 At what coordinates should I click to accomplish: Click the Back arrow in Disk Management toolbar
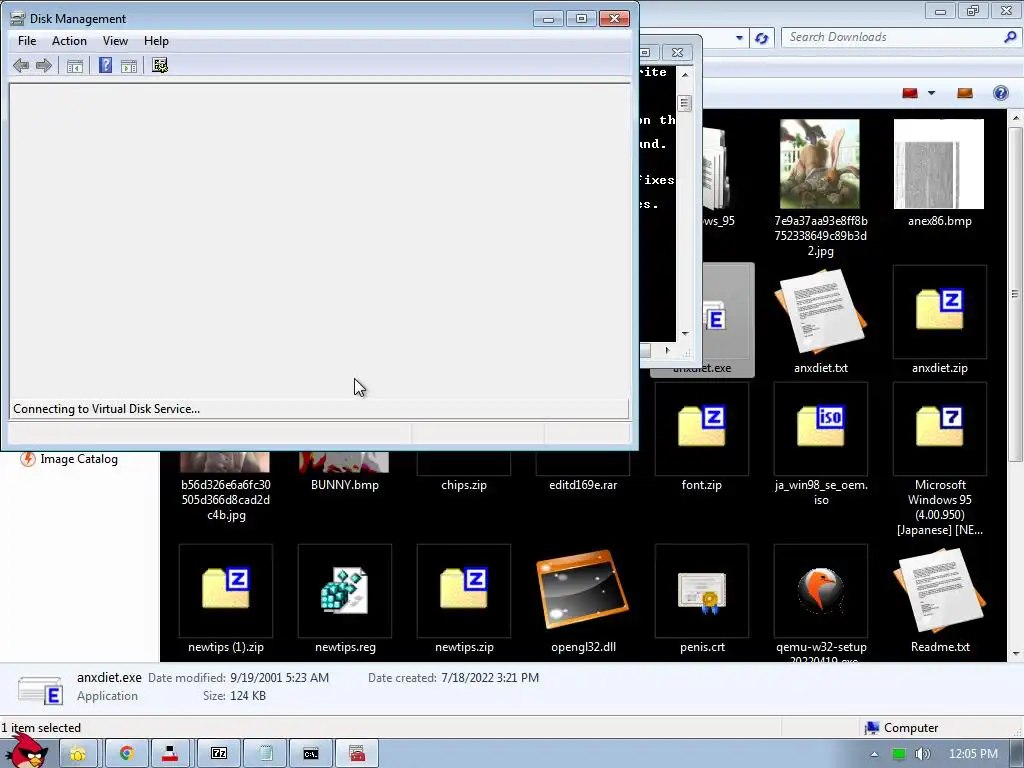coord(21,65)
